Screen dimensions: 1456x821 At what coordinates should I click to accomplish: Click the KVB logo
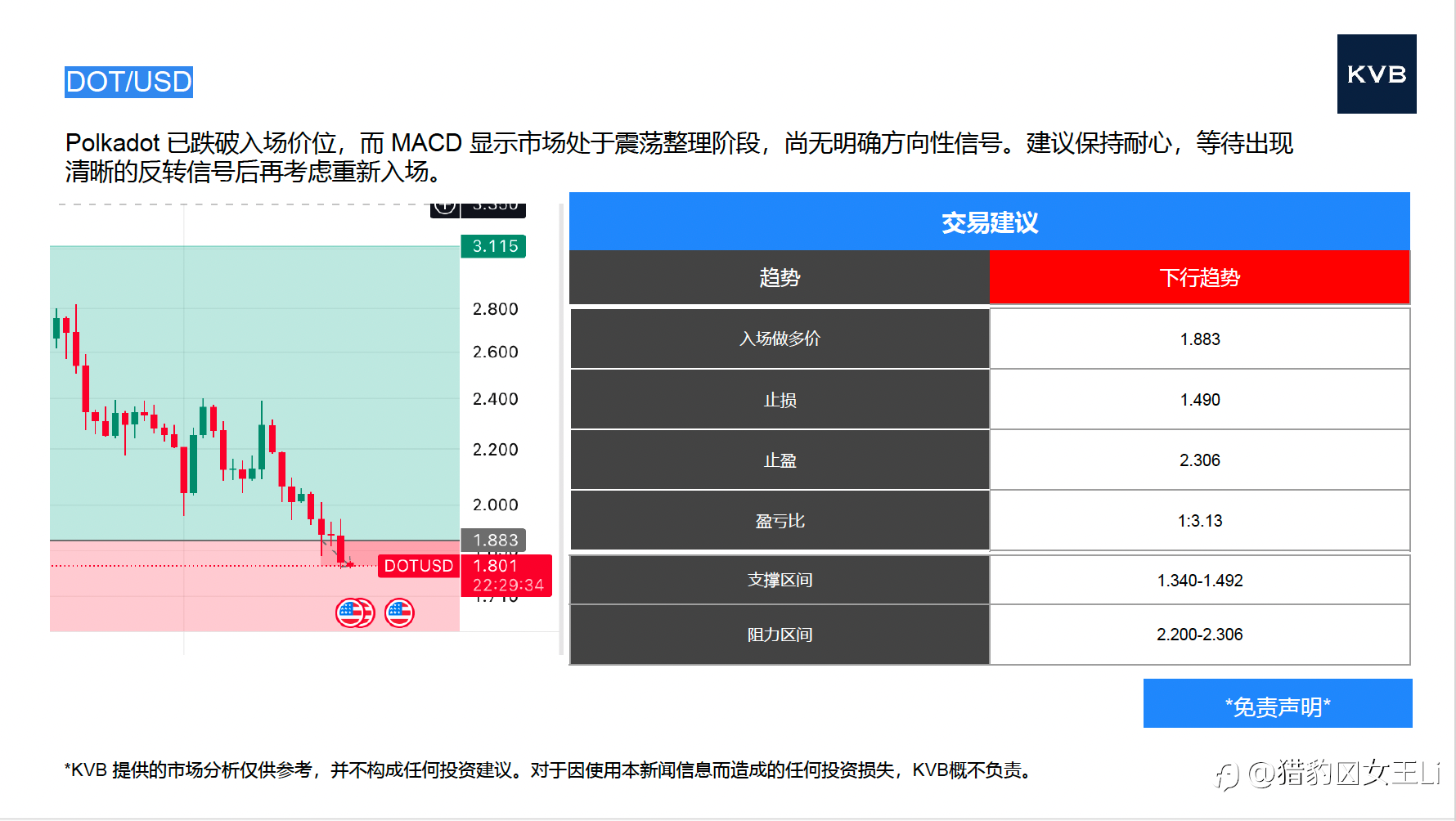click(1377, 74)
